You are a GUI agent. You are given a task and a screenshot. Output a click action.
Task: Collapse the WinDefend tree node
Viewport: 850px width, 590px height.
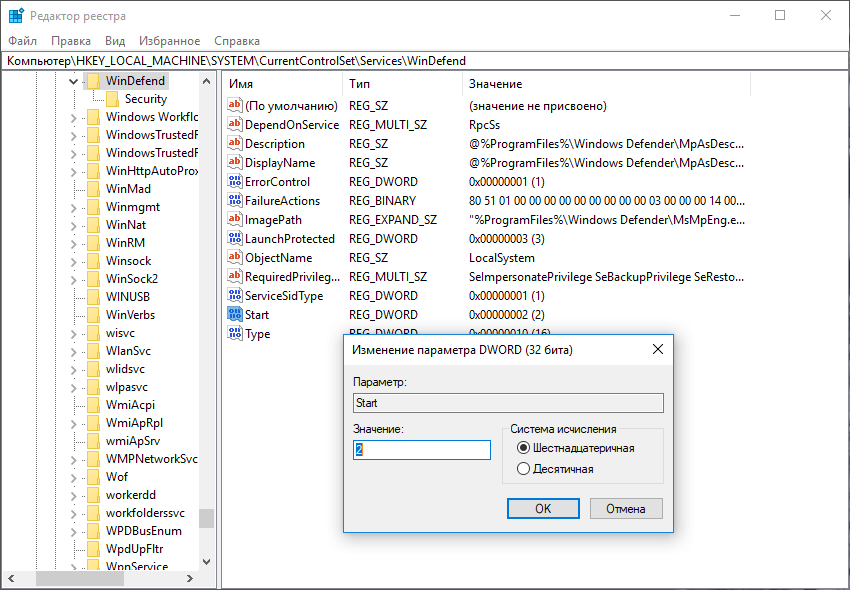(x=74, y=81)
